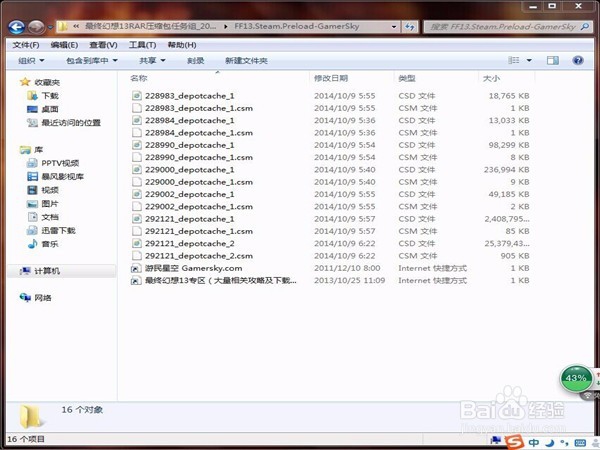600x450 pixels.
Task: Click the FF13.Steam.Preload-GamerSky breadcrumb segment
Action: (x=297, y=26)
